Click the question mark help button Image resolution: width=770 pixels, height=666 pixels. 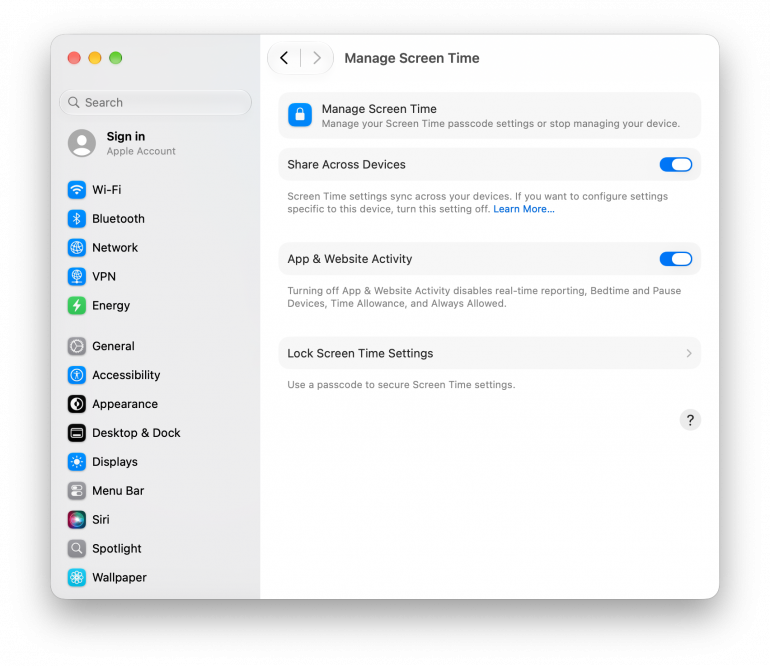tap(690, 420)
